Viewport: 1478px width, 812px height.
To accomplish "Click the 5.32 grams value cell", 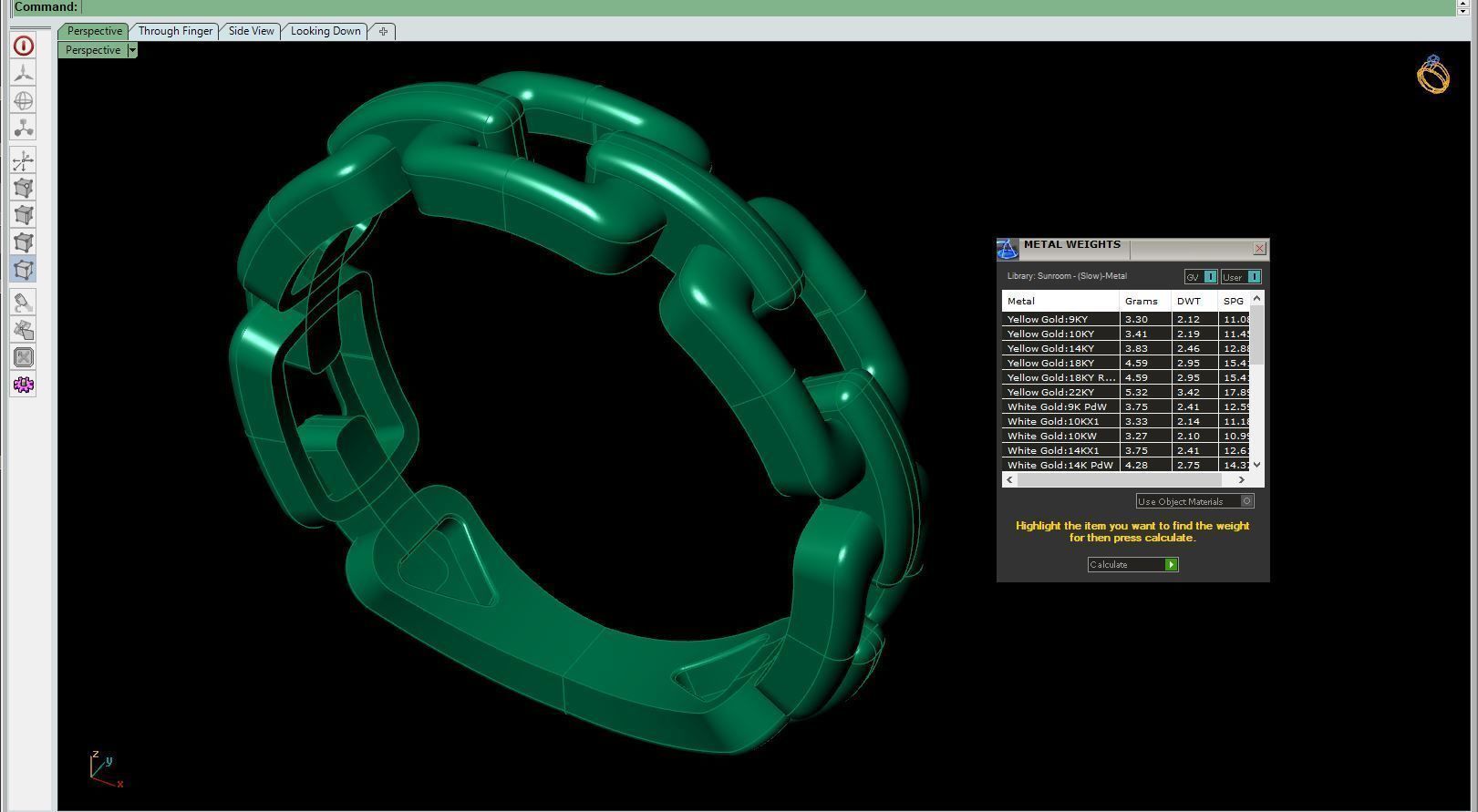I will tap(1145, 392).
